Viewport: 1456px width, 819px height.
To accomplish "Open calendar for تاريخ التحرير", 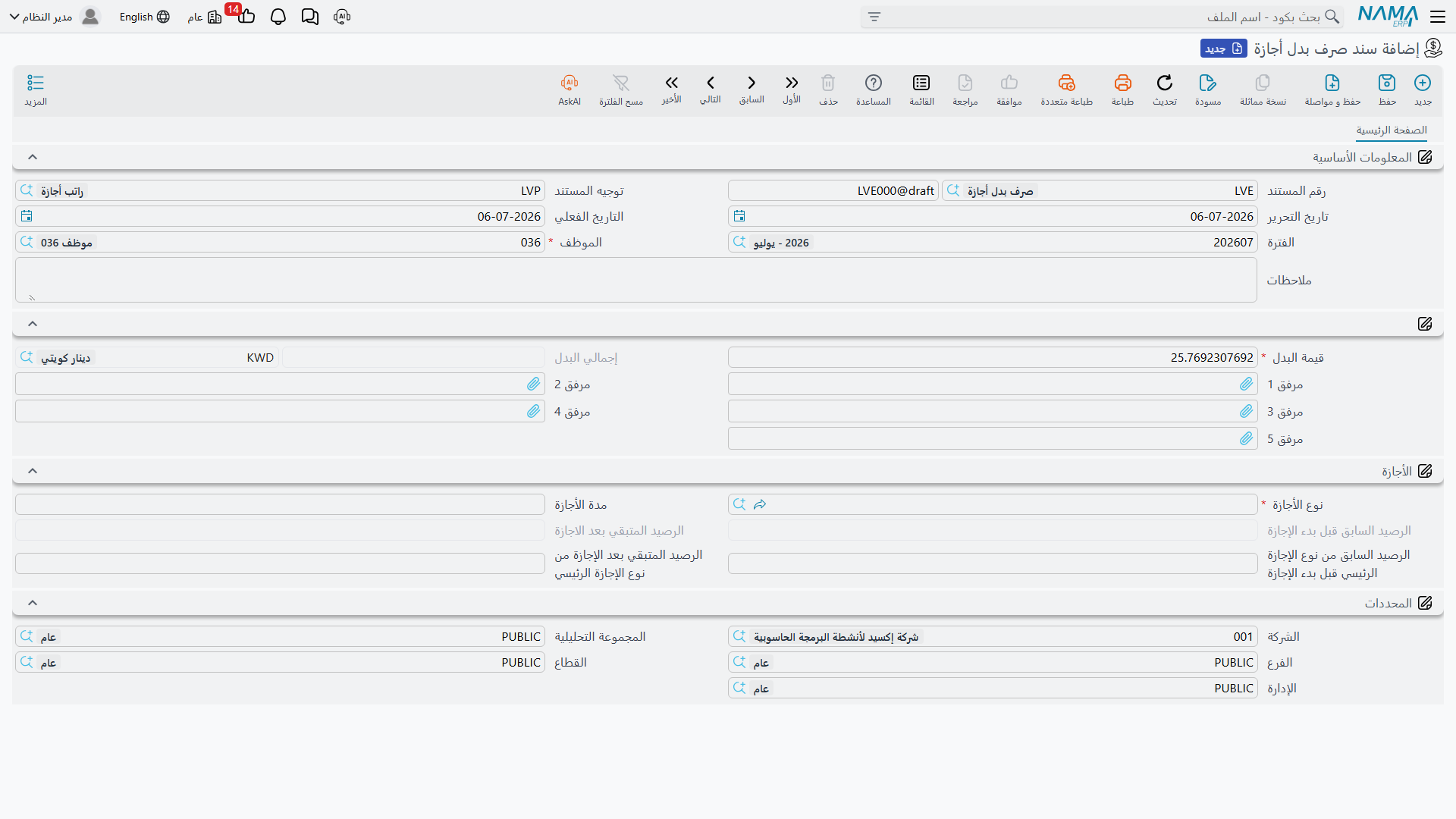I will point(739,217).
